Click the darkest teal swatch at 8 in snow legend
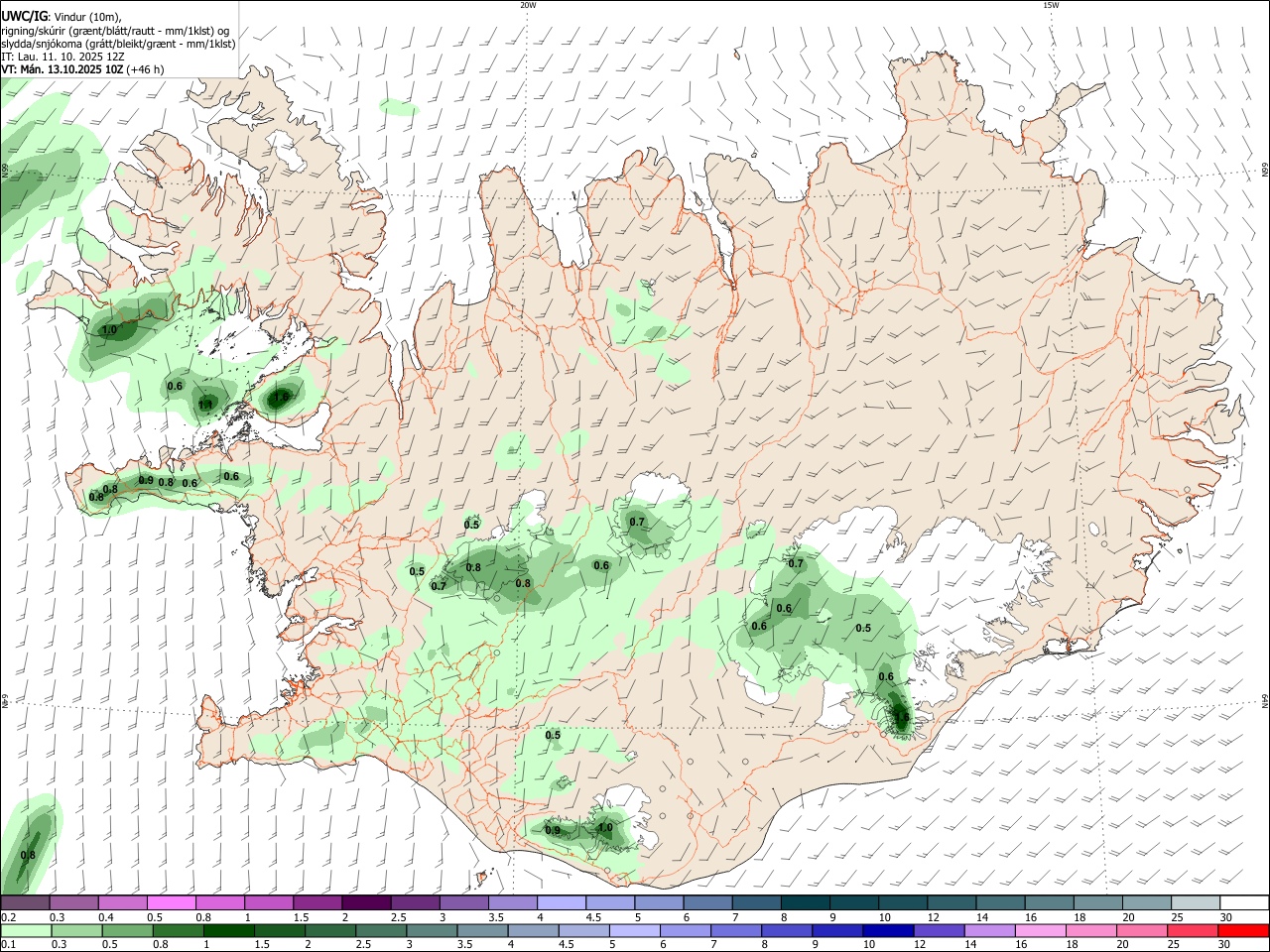The image size is (1270, 952). tap(806, 902)
